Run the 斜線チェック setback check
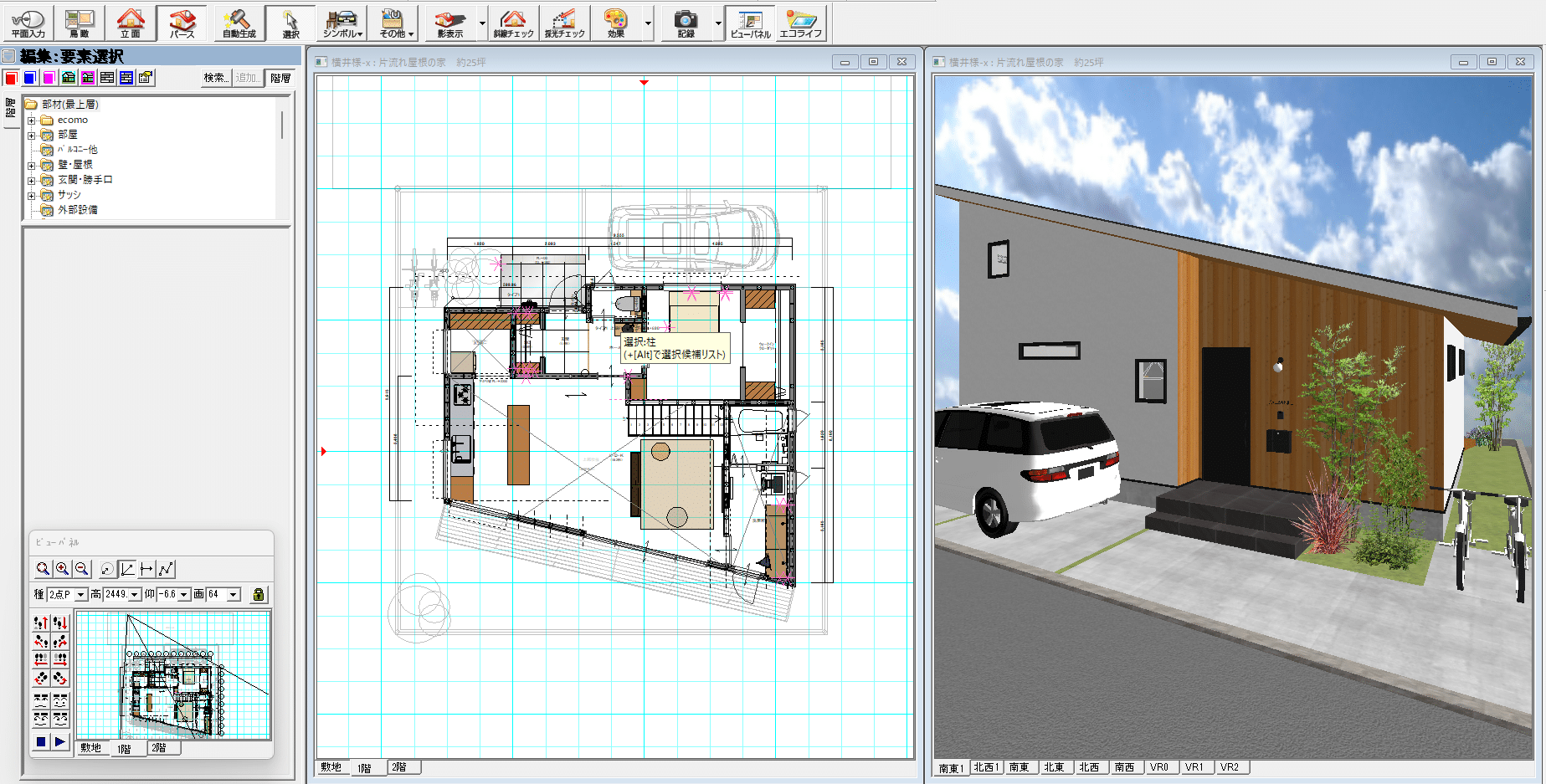This screenshot has height=784, width=1546. tap(513, 23)
